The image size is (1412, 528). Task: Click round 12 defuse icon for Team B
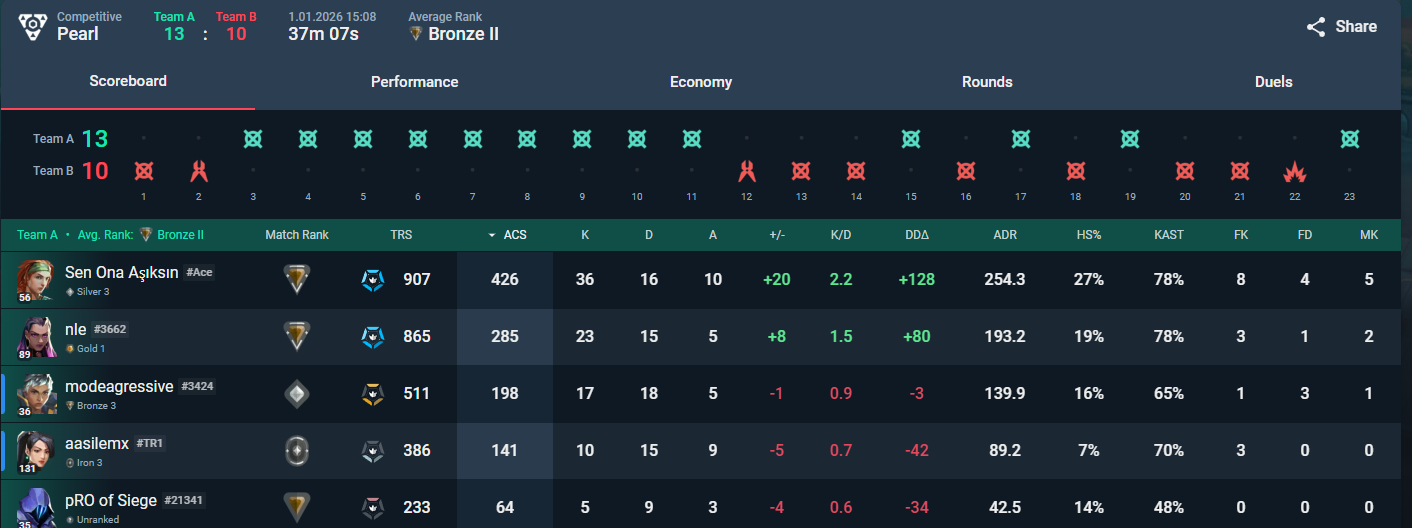coord(746,171)
